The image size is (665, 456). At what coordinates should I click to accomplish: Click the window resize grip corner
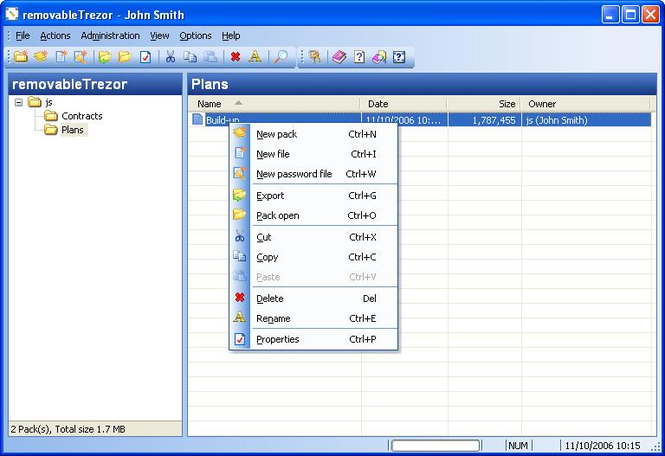point(656,447)
